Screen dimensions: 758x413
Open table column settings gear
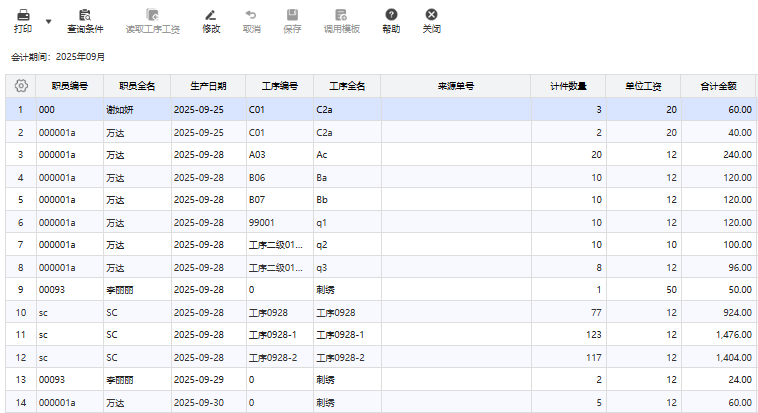click(x=20, y=86)
